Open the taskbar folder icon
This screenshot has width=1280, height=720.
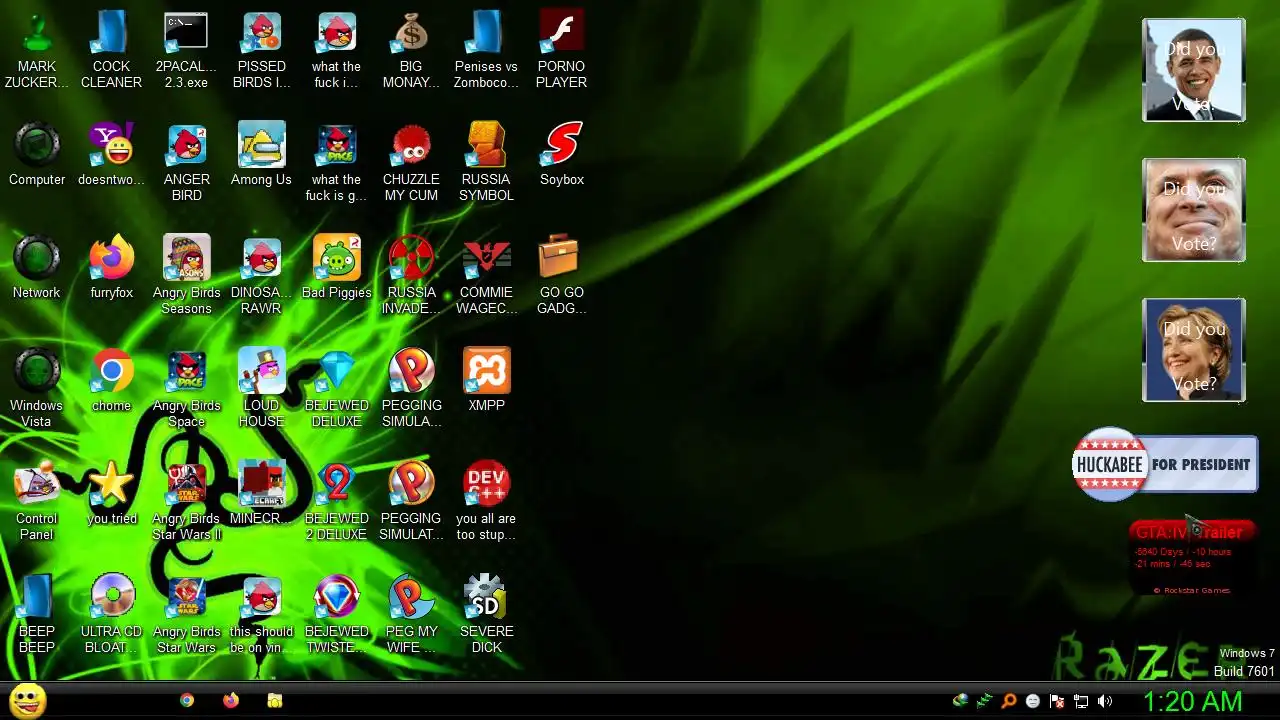(275, 701)
